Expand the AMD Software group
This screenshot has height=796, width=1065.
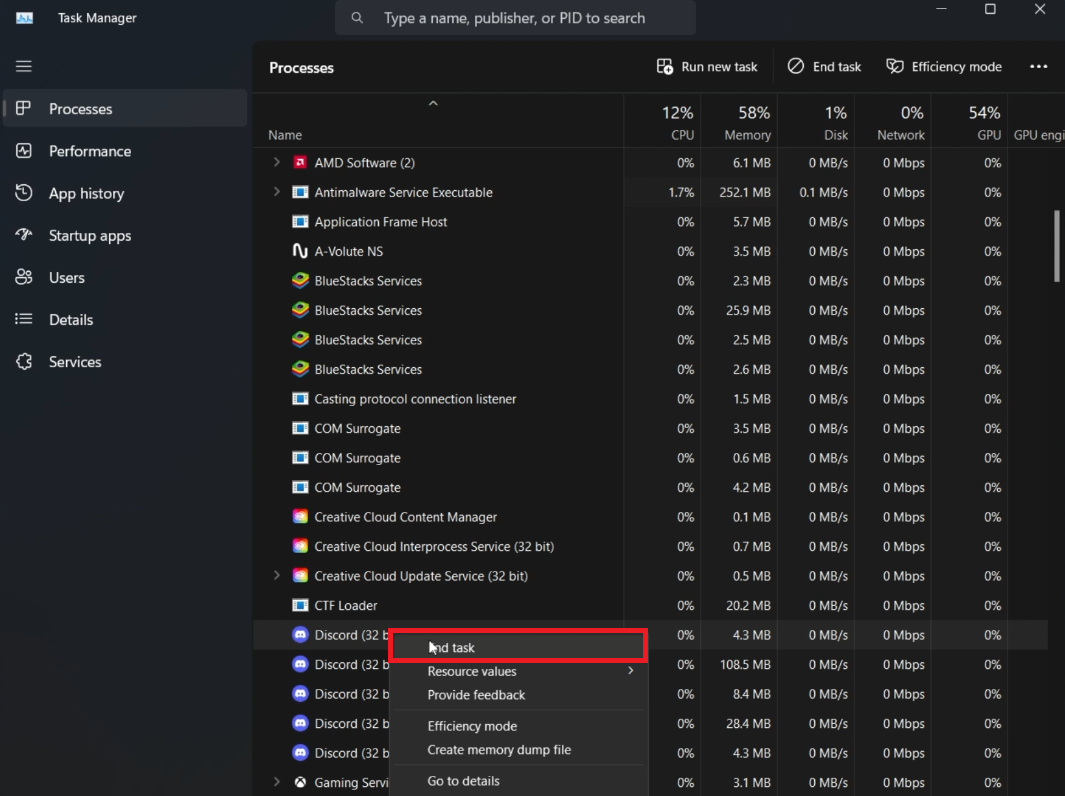pos(277,162)
